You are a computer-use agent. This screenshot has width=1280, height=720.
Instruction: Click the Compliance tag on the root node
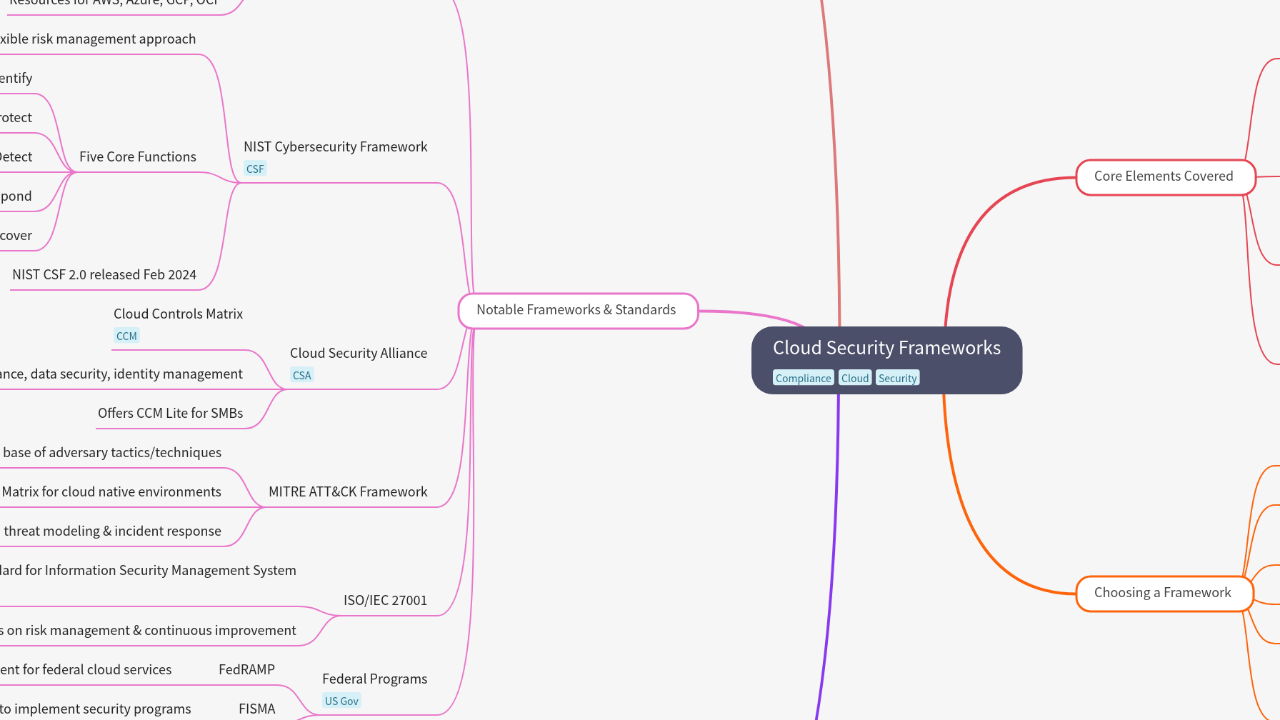803,377
